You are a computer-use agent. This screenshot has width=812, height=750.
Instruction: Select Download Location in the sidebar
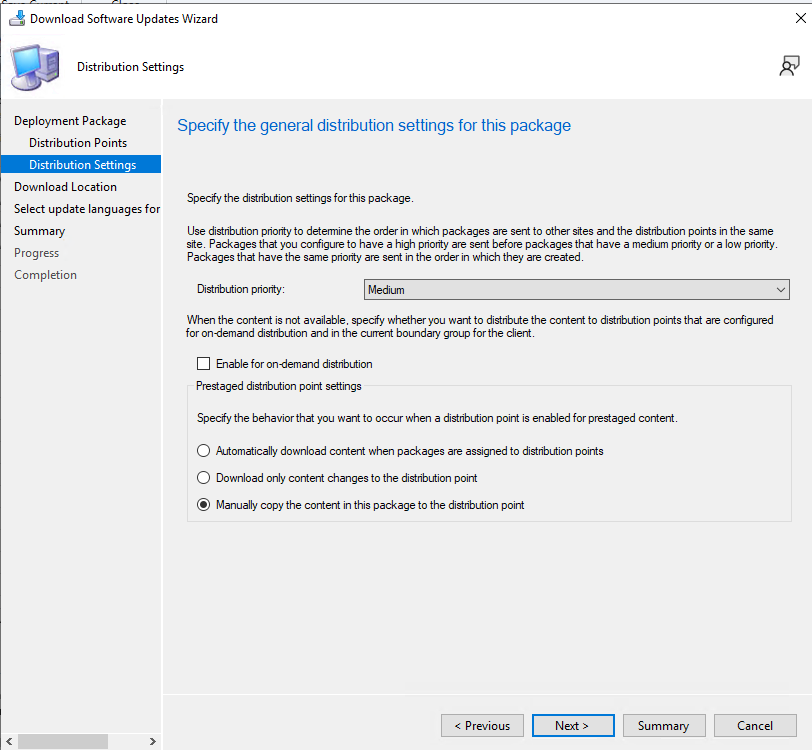(65, 186)
